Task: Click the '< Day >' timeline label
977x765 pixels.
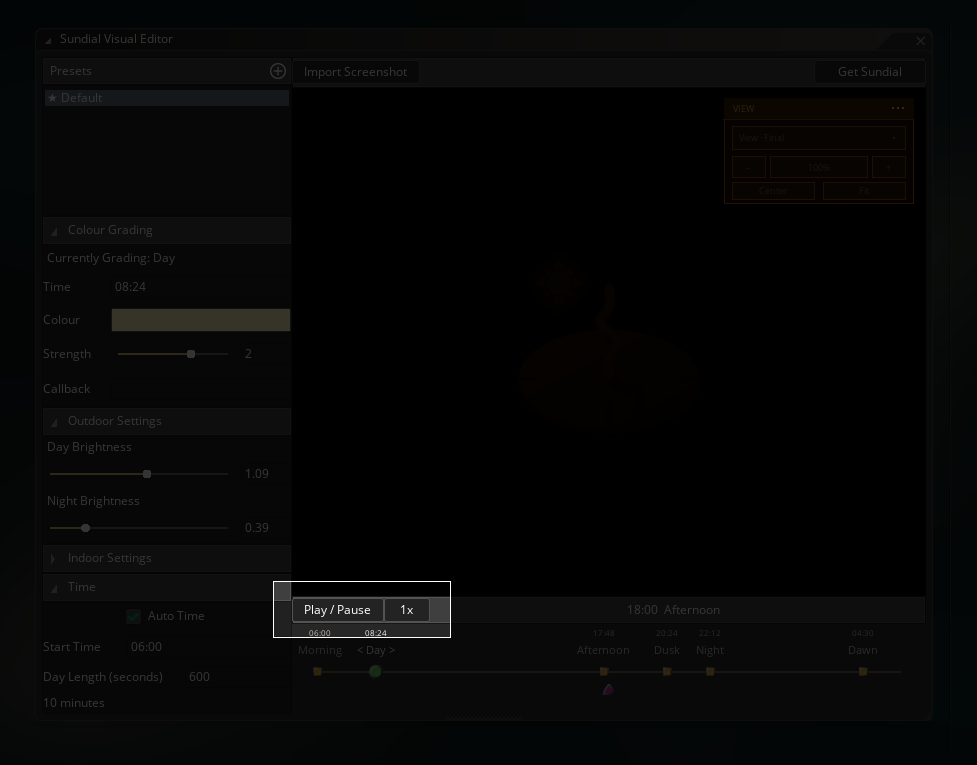Action: 376,650
